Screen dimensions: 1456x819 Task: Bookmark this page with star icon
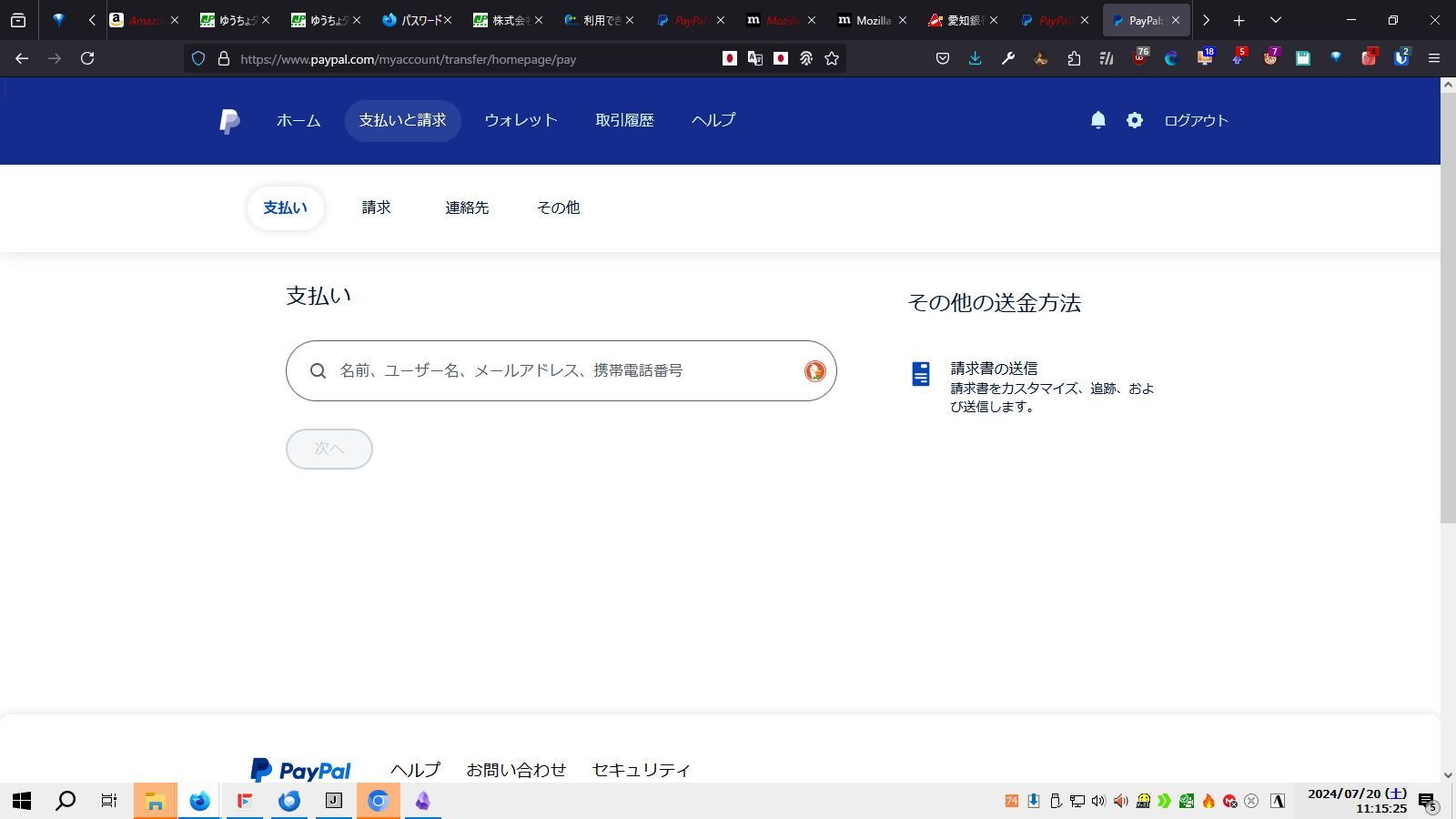point(832,58)
